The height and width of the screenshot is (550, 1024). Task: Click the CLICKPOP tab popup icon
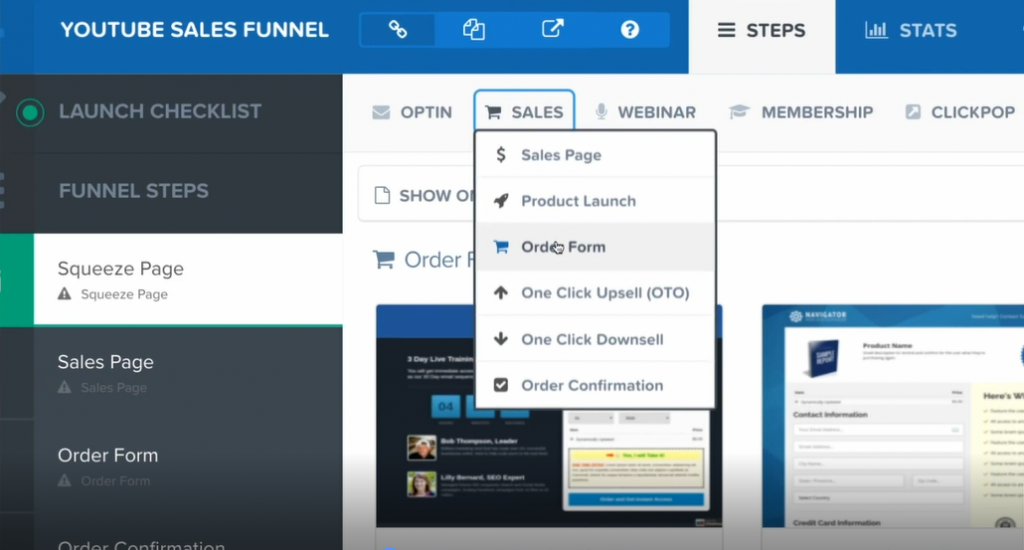[912, 112]
